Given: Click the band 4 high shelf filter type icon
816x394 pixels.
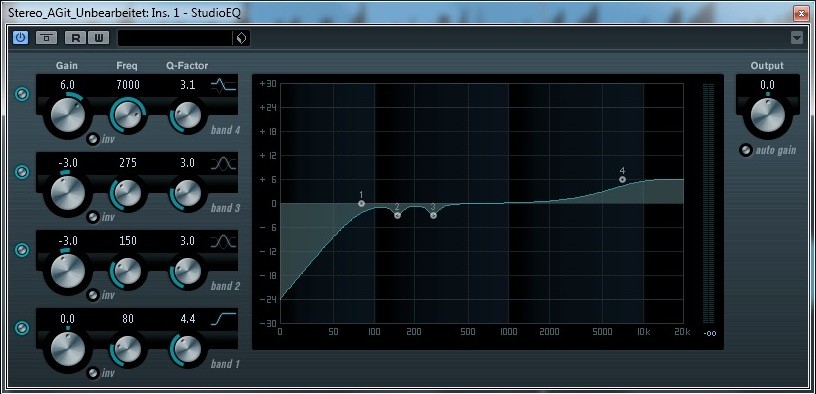Looking at the screenshot, I should pos(224,85).
